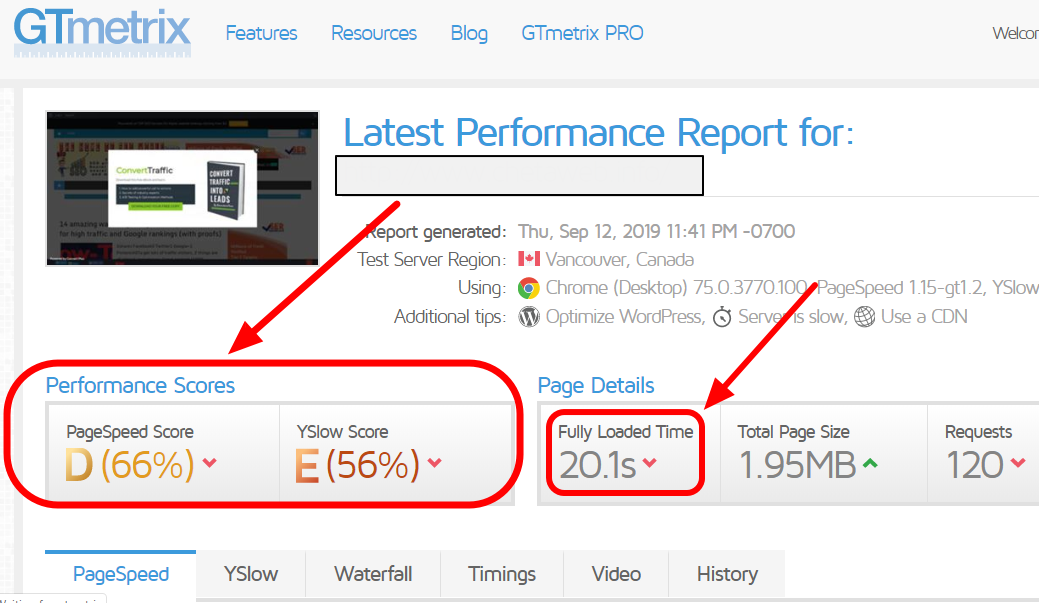
Task: Click the Page Details heading
Action: (x=596, y=386)
